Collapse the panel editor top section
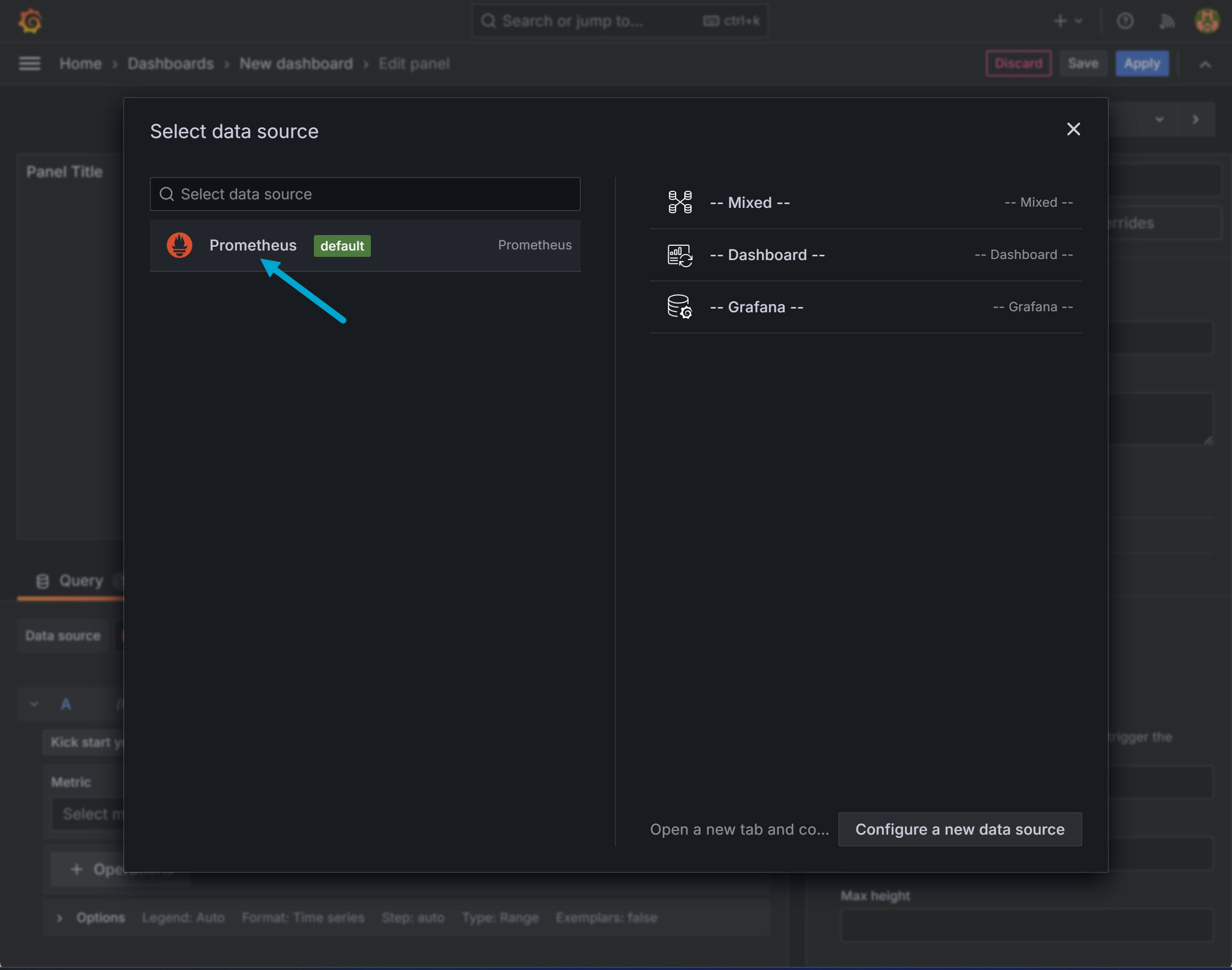This screenshot has height=970, width=1232. (1205, 64)
